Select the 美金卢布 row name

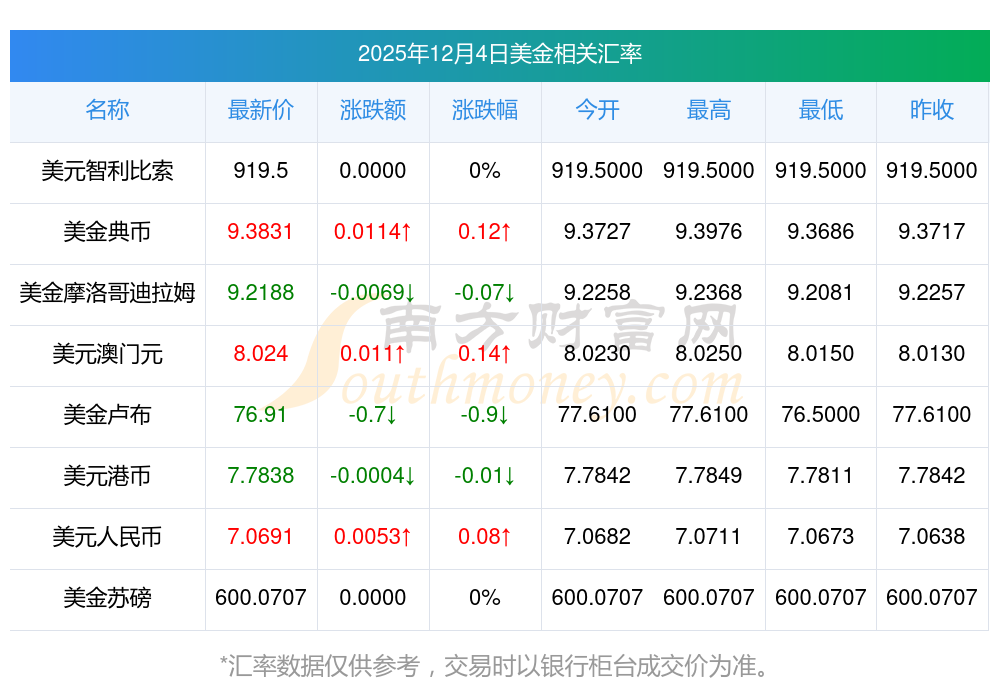click(x=107, y=415)
